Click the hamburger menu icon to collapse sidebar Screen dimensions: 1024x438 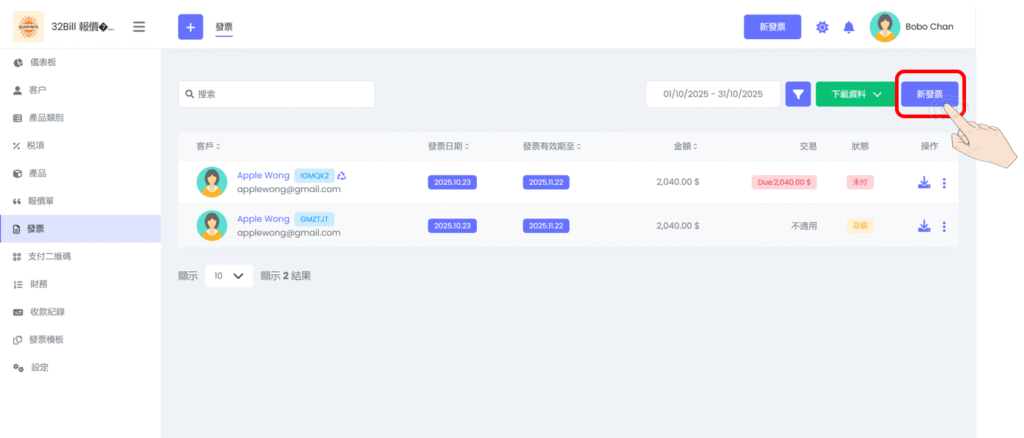pyautogui.click(x=139, y=27)
